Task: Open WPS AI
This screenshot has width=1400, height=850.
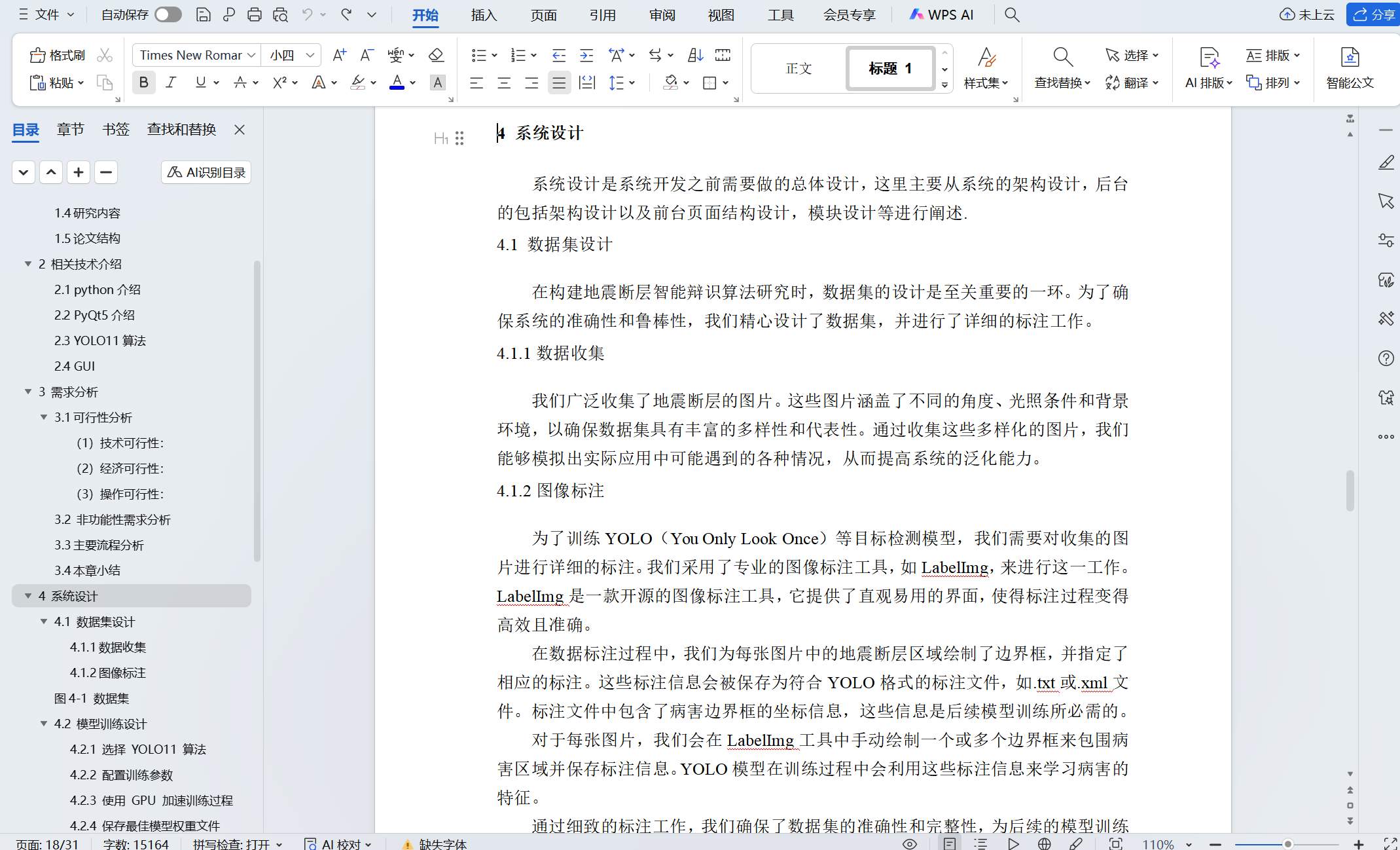Action: pyautogui.click(x=941, y=14)
